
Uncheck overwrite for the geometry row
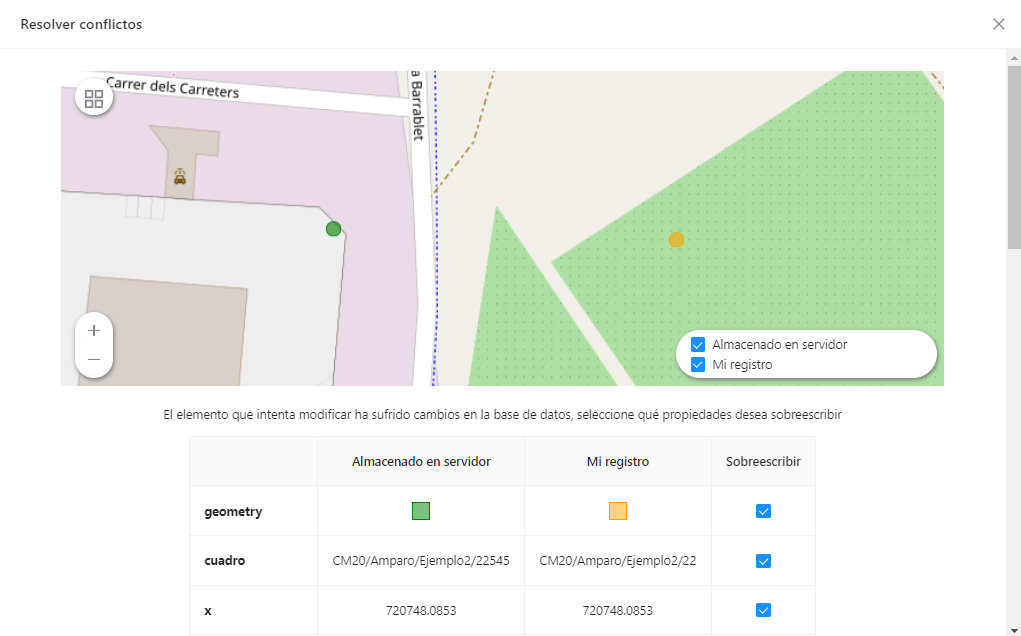click(x=763, y=511)
